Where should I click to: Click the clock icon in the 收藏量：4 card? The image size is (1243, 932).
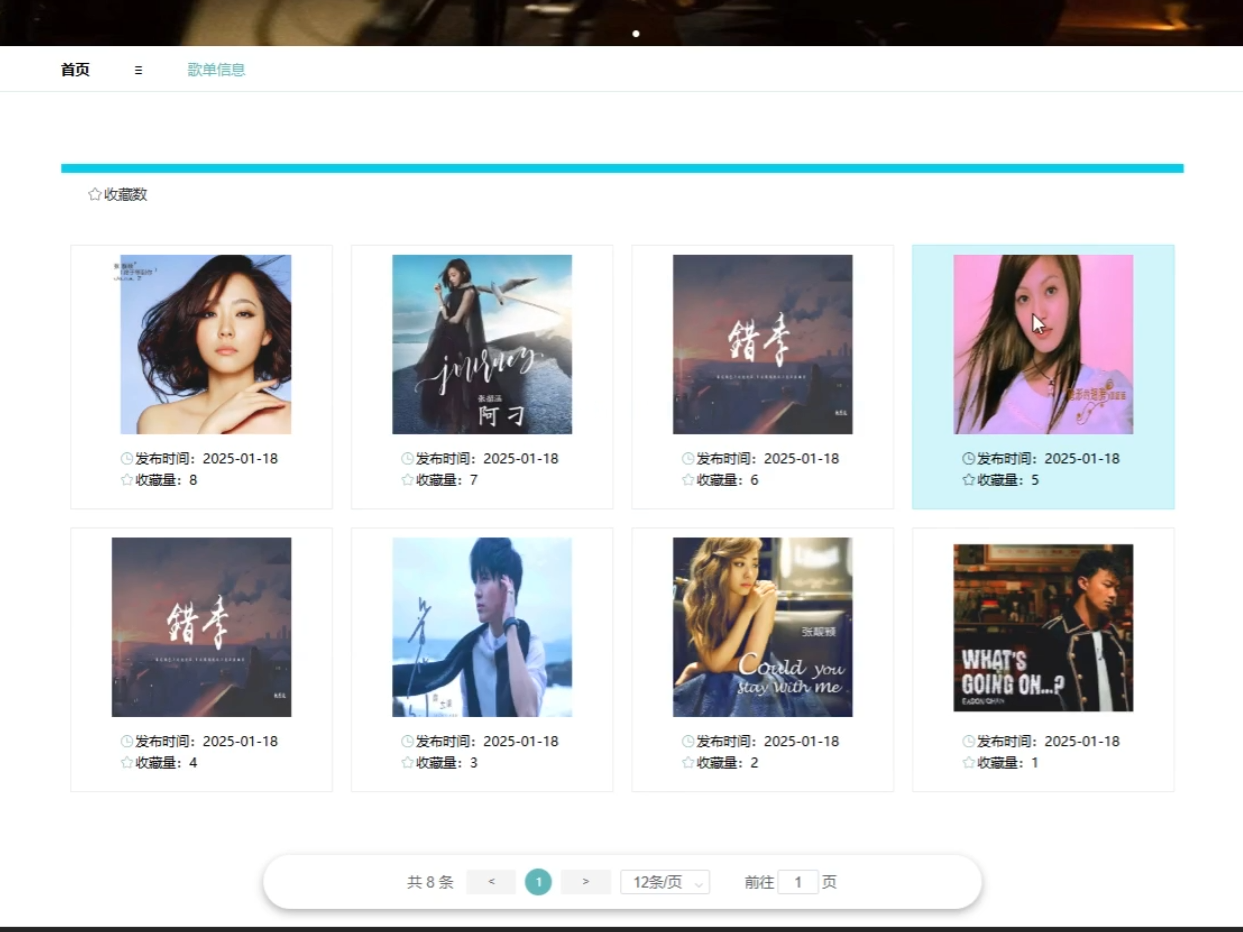click(x=127, y=742)
